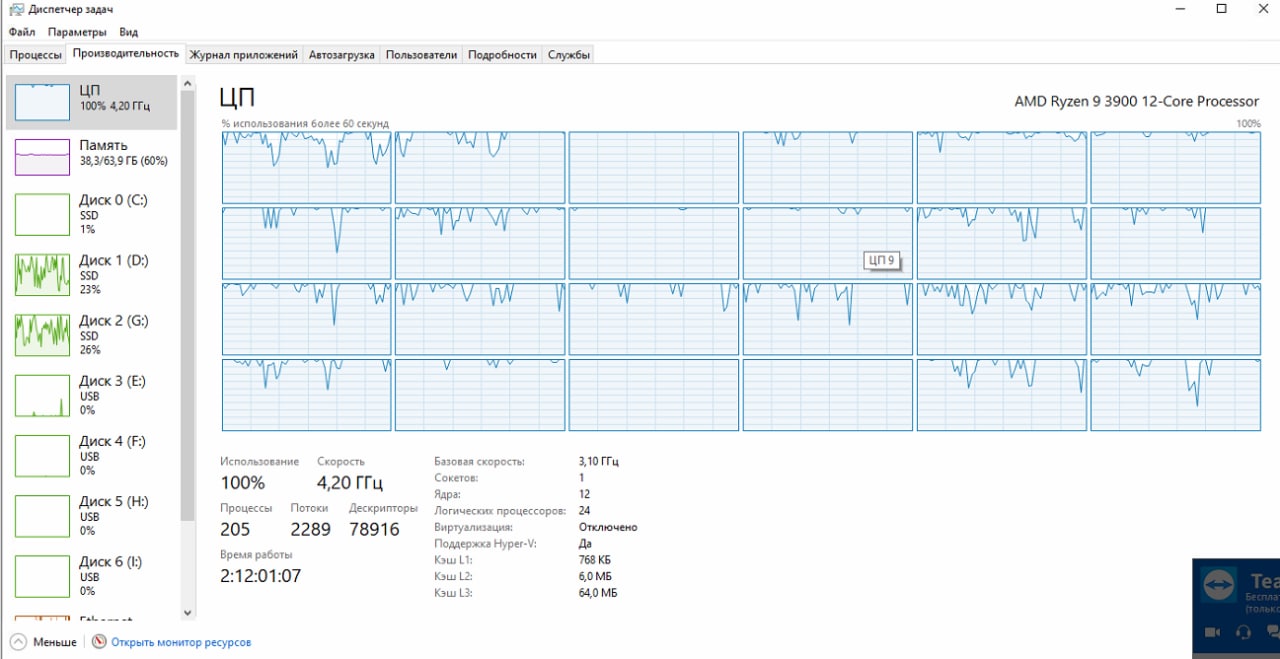Screen dimensions: 1280x659
Task: Click the 768 КБ L1 cache value
Action: coord(596,560)
